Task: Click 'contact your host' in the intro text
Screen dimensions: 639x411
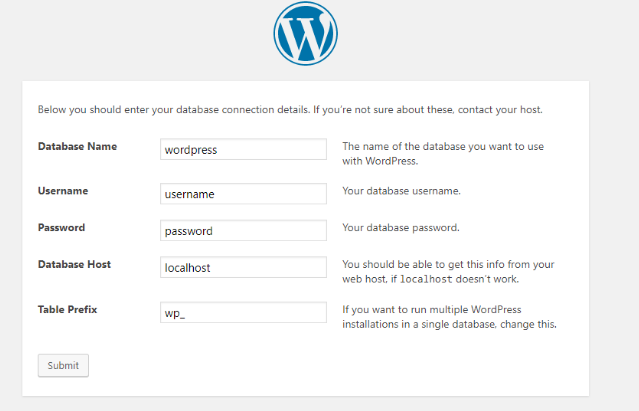Action: (500, 110)
